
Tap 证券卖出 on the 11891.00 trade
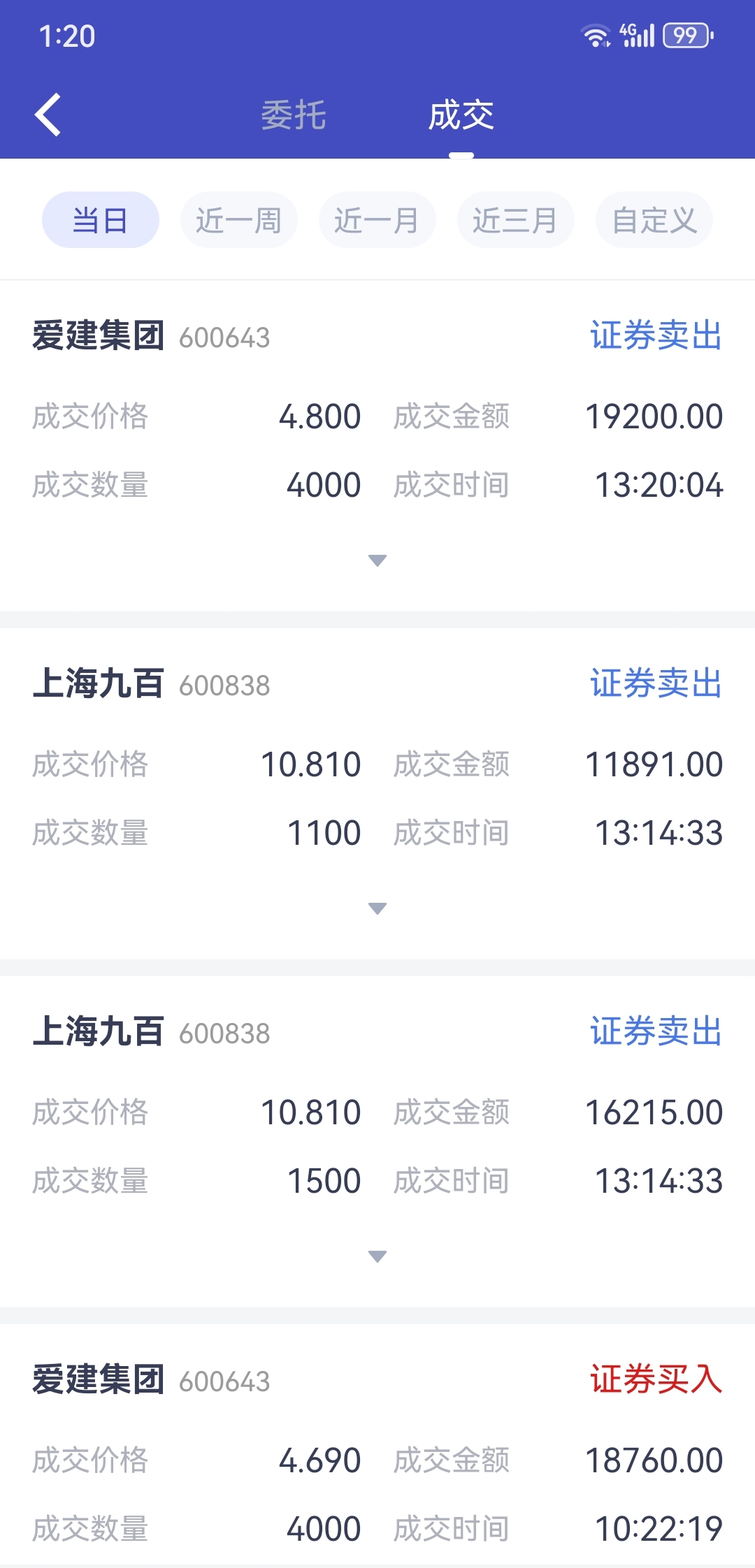[656, 683]
